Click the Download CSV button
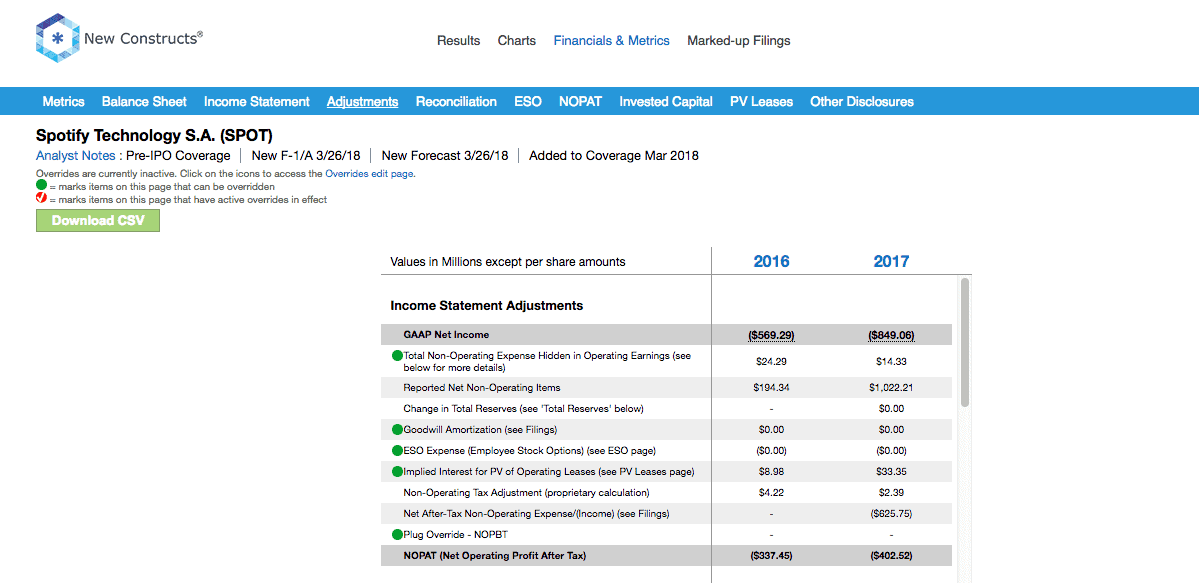The height and width of the screenshot is (583, 1199). click(98, 220)
